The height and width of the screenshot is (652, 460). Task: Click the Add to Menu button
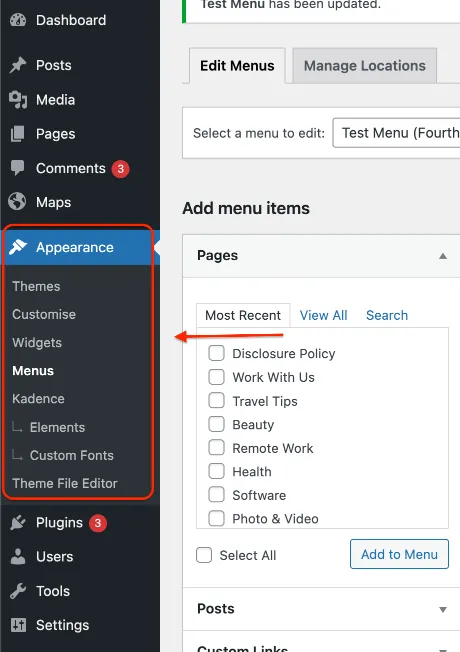[x=399, y=554]
